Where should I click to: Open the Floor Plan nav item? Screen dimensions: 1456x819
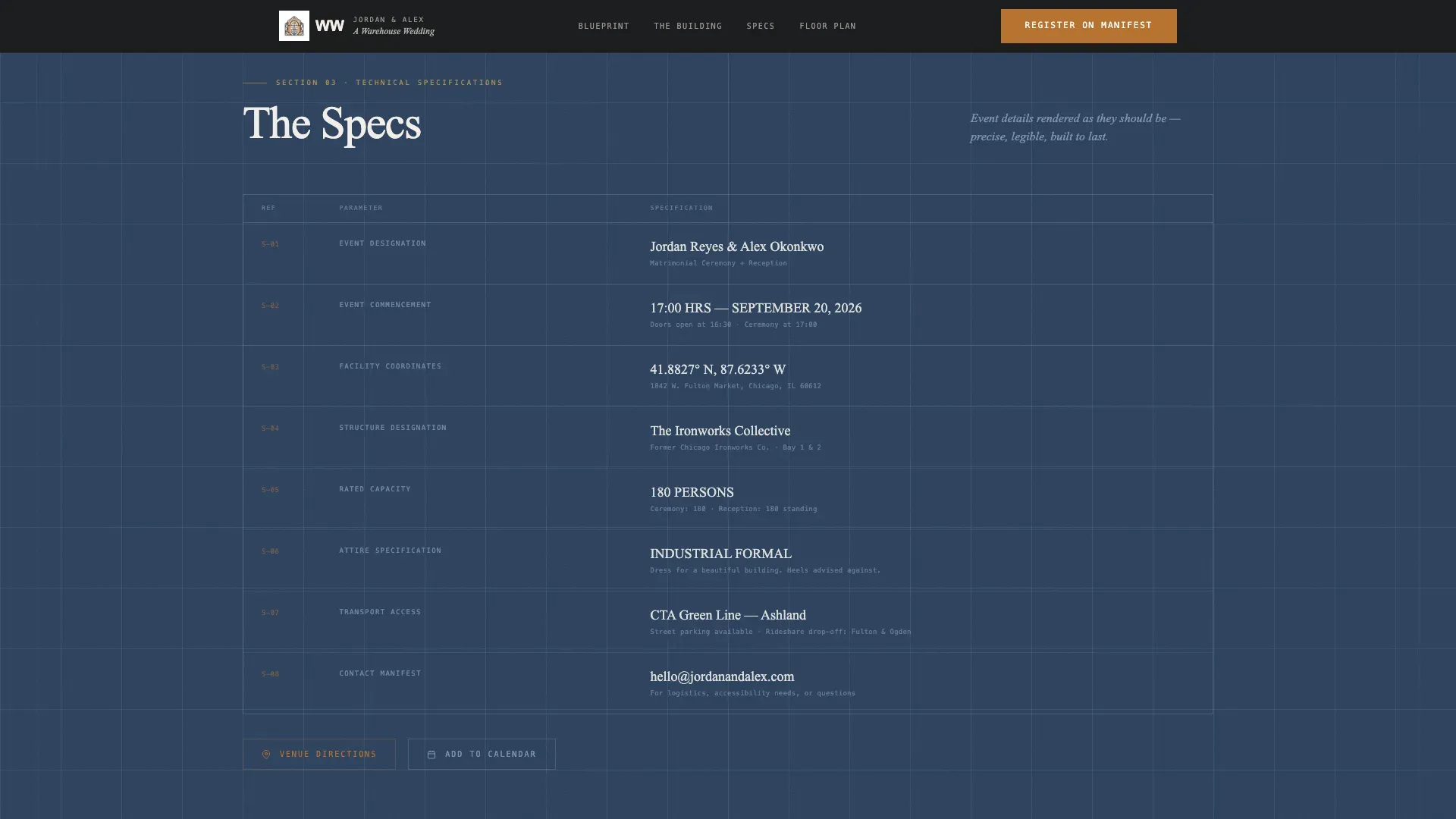827,26
